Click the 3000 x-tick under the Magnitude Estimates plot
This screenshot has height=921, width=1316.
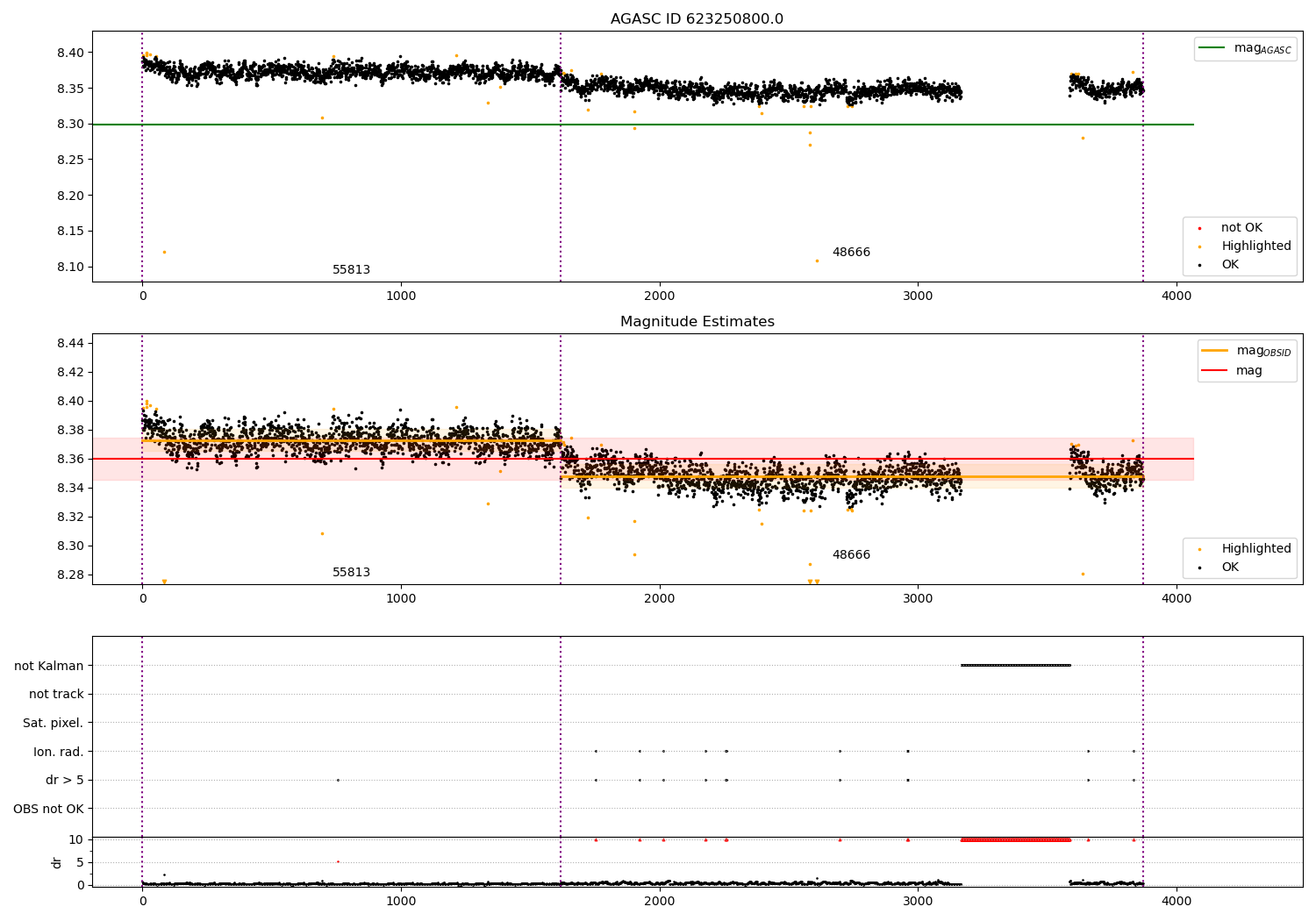[x=918, y=598]
